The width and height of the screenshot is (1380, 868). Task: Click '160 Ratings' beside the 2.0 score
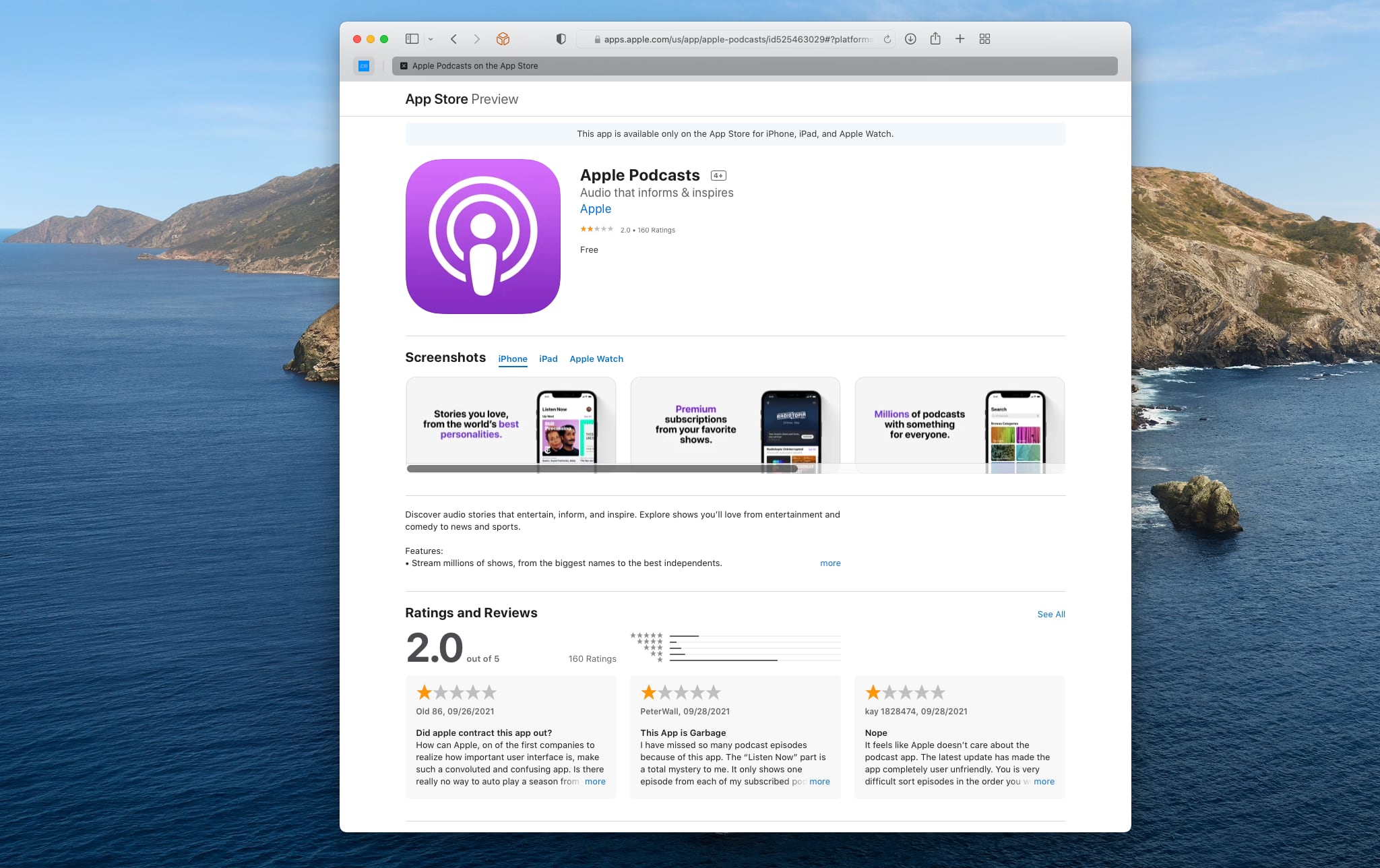(x=592, y=659)
